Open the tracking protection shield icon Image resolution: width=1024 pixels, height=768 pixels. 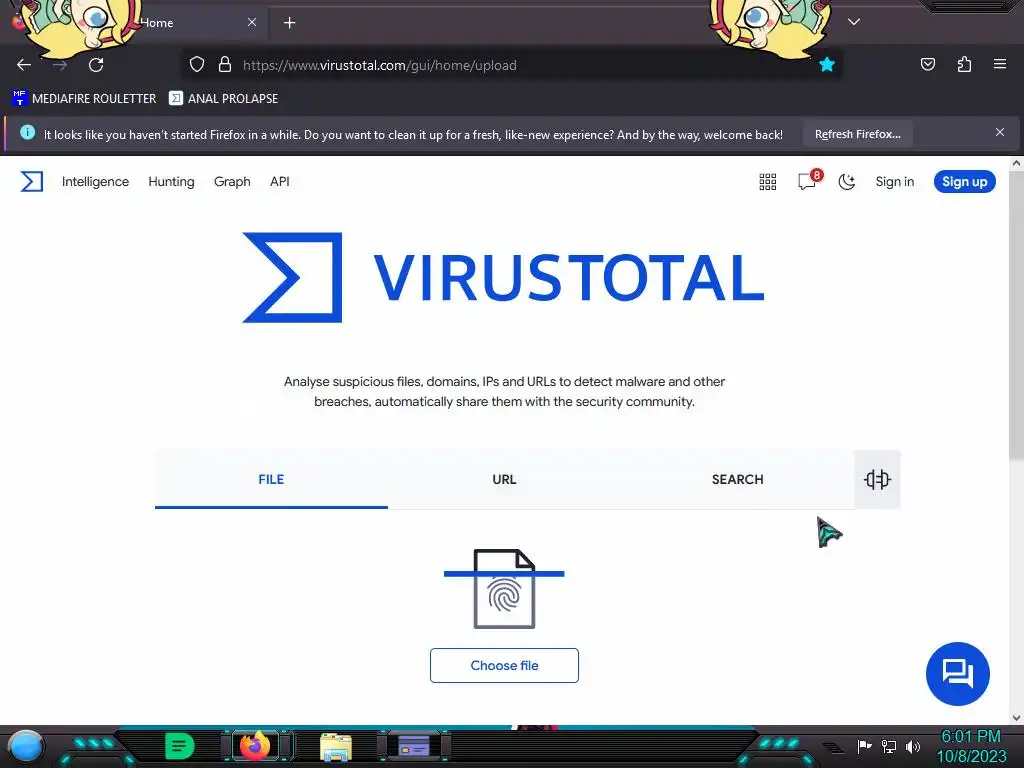coord(197,65)
